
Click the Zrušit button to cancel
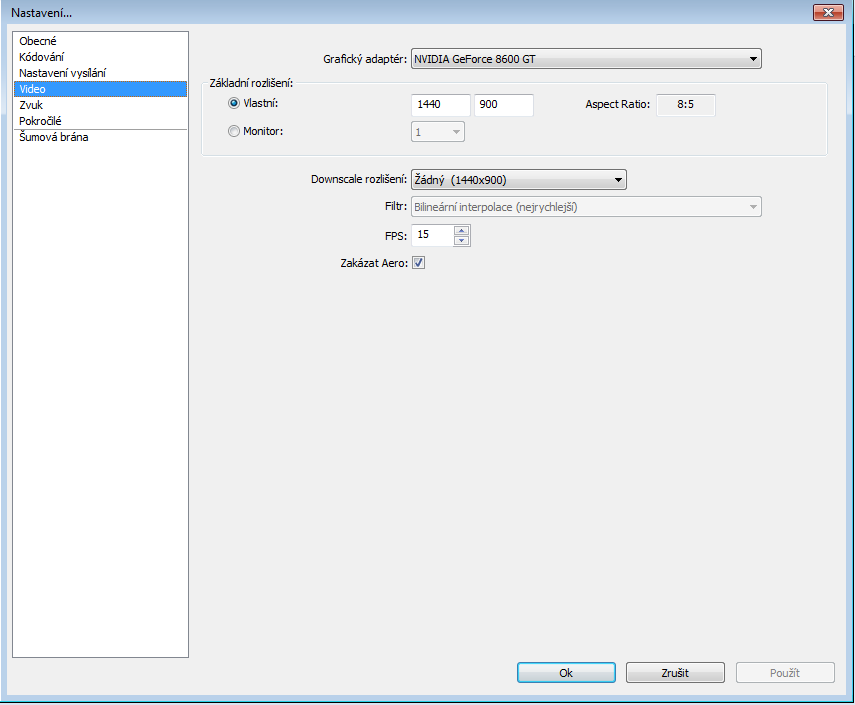click(x=675, y=673)
